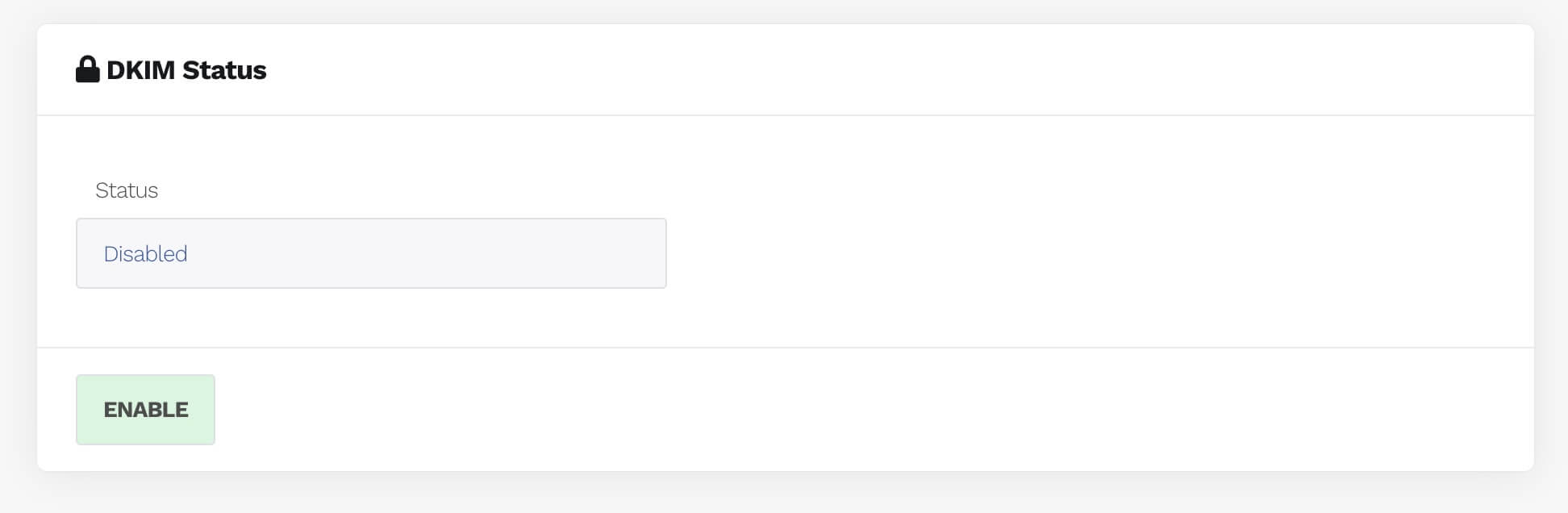Click the small Status caption text
Screen dimensions: 1568x513
pos(127,190)
